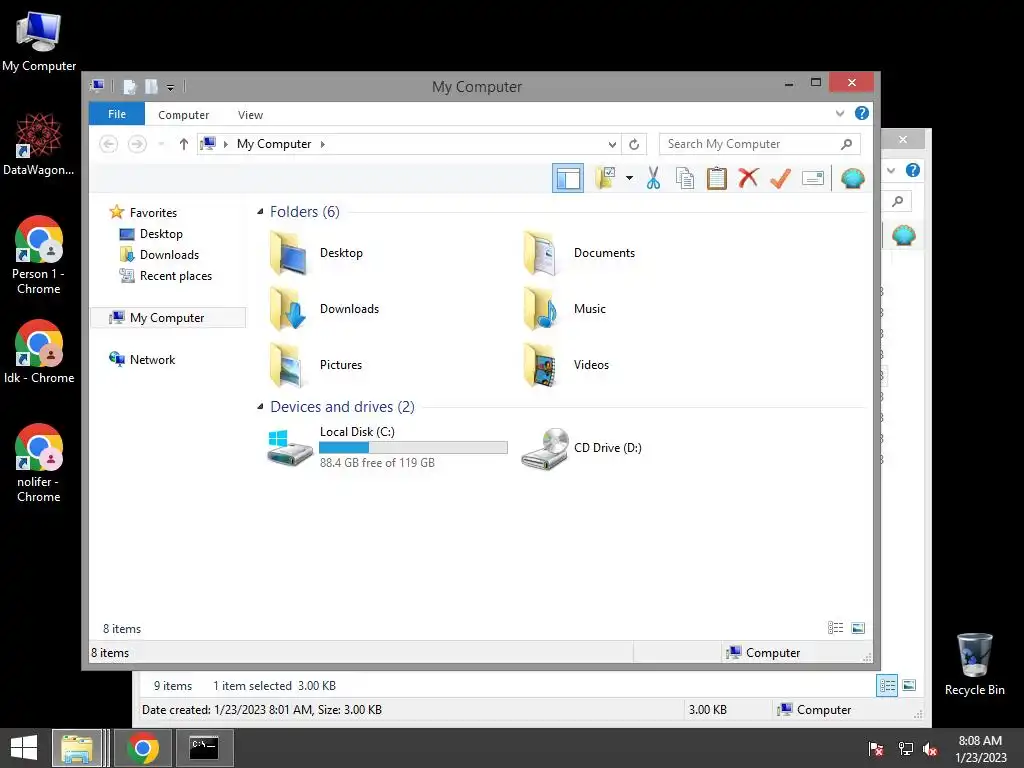Expand ribbon chevron in background window
Image resolution: width=1024 pixels, height=768 pixels.
pos(891,170)
